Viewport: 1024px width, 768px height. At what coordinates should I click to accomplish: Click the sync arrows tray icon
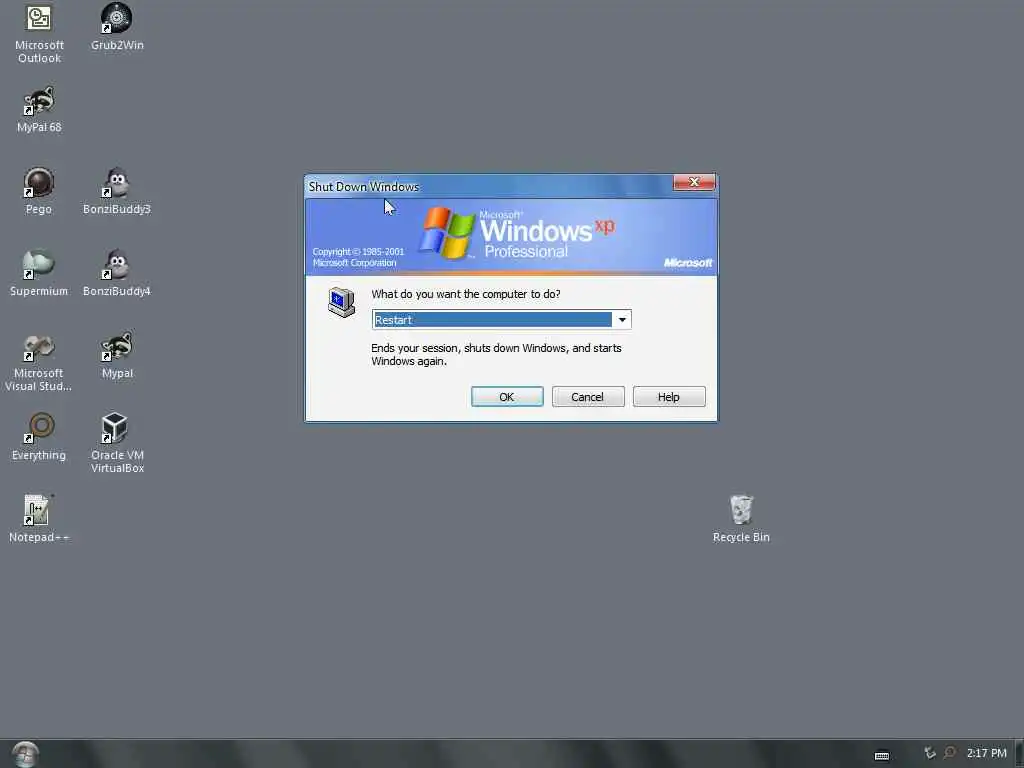pos(930,753)
